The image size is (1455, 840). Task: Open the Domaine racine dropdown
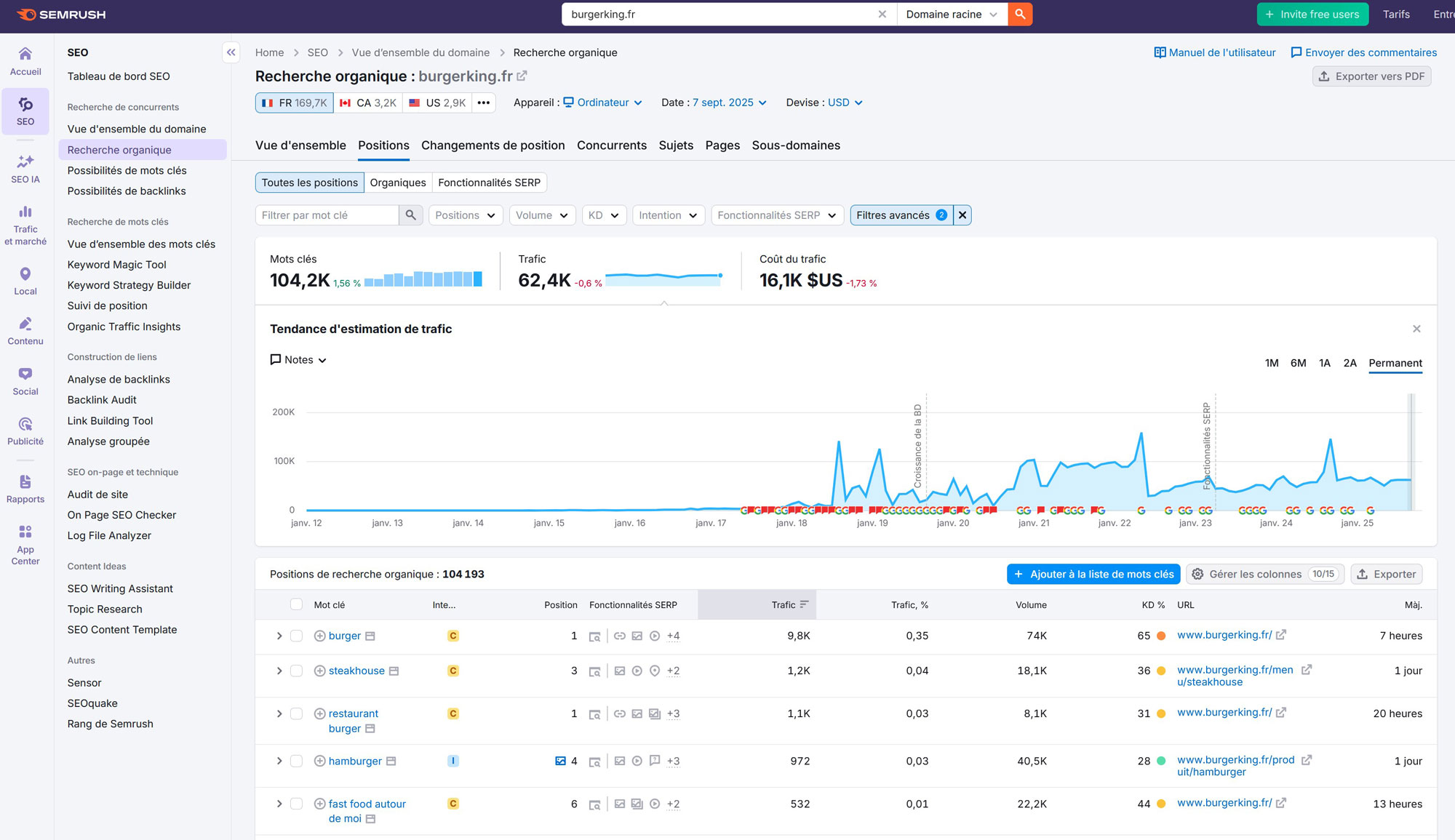(951, 14)
